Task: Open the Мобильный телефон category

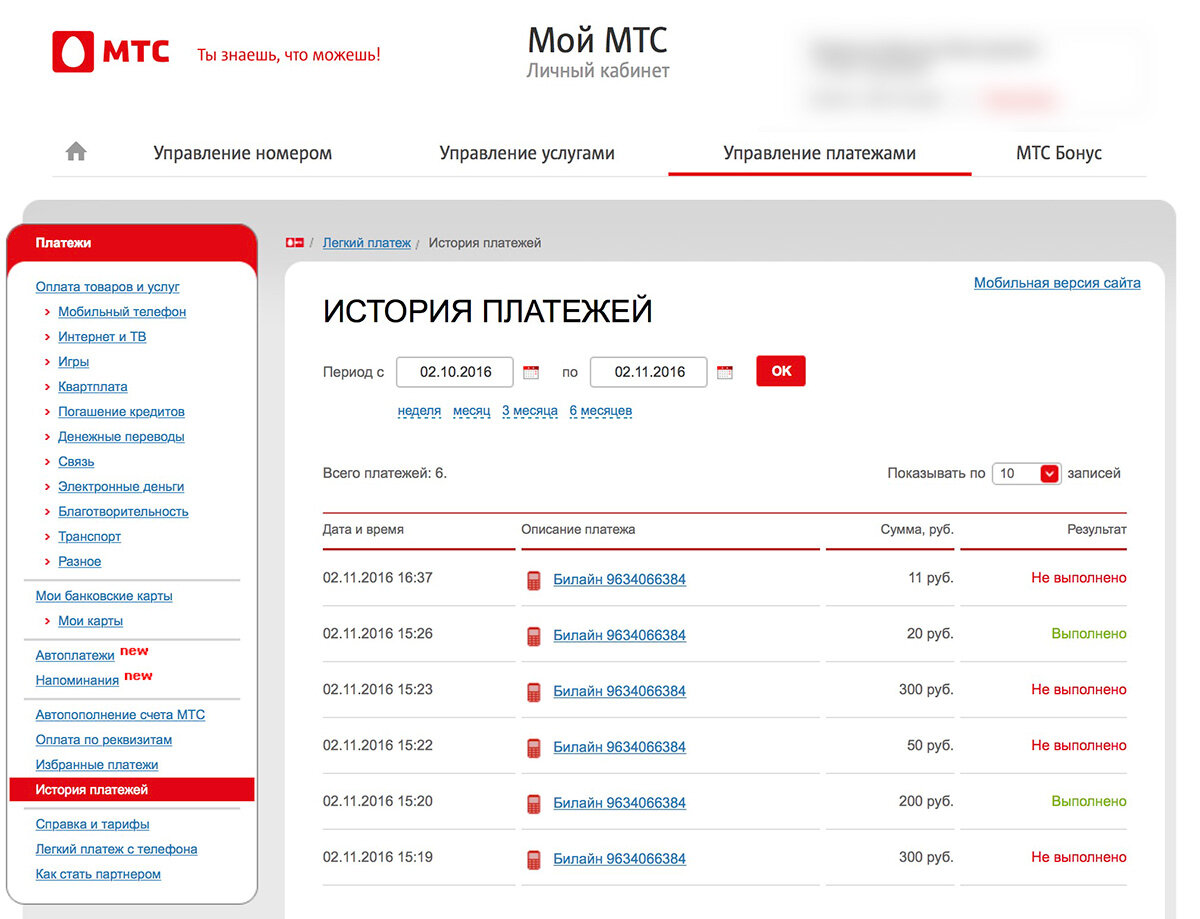Action: tap(122, 312)
